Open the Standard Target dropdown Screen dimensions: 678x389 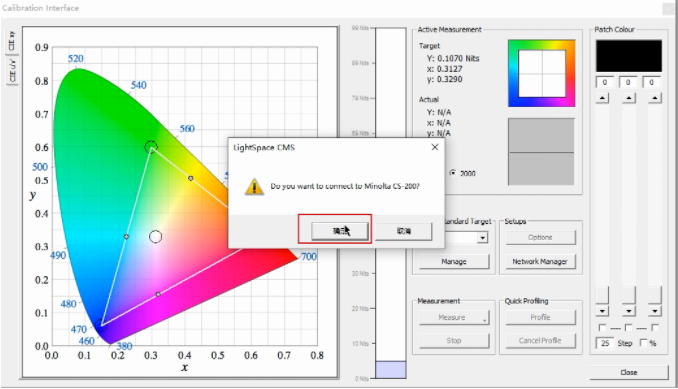click(x=482, y=238)
